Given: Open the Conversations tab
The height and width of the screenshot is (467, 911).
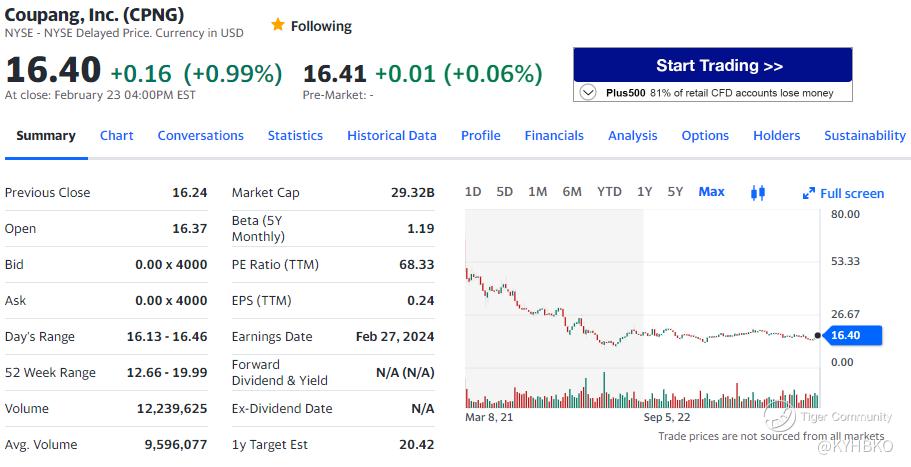Looking at the screenshot, I should [200, 135].
